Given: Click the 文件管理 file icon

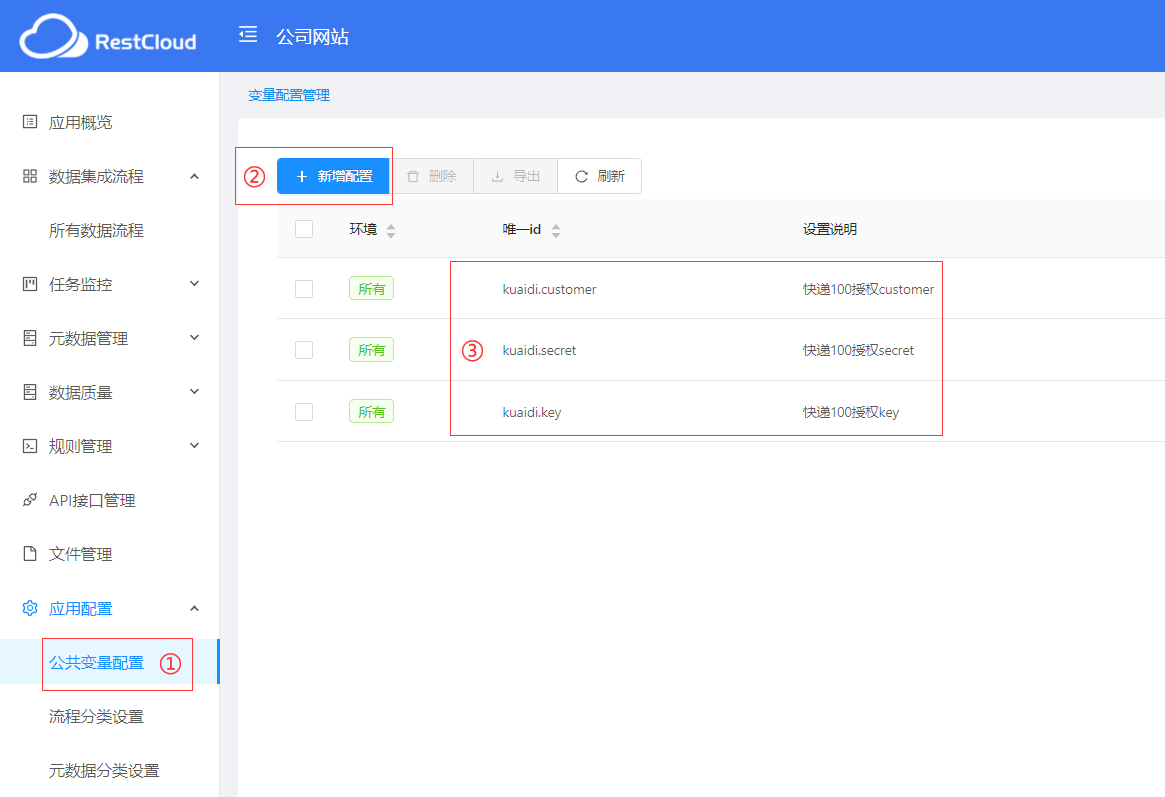Looking at the screenshot, I should click(30, 554).
